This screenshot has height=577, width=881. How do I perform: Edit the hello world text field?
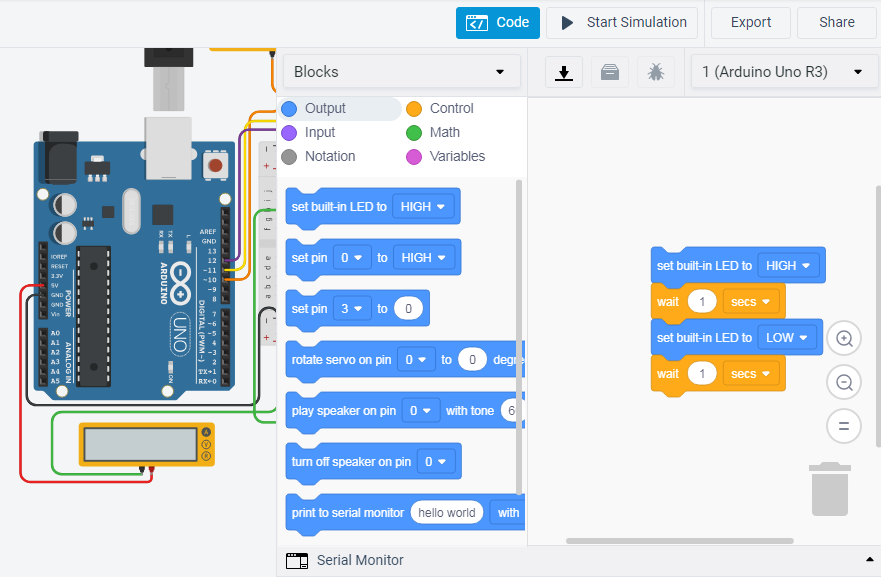coord(447,512)
